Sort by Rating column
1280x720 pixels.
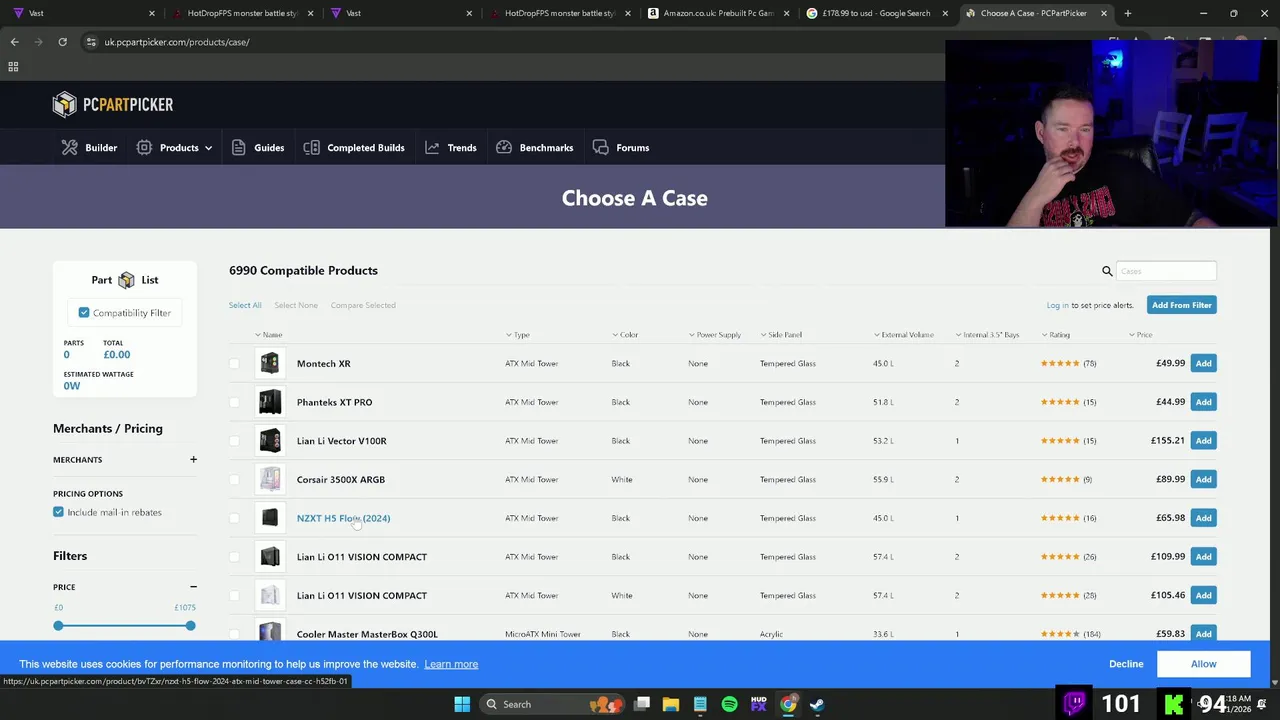click(x=1055, y=335)
